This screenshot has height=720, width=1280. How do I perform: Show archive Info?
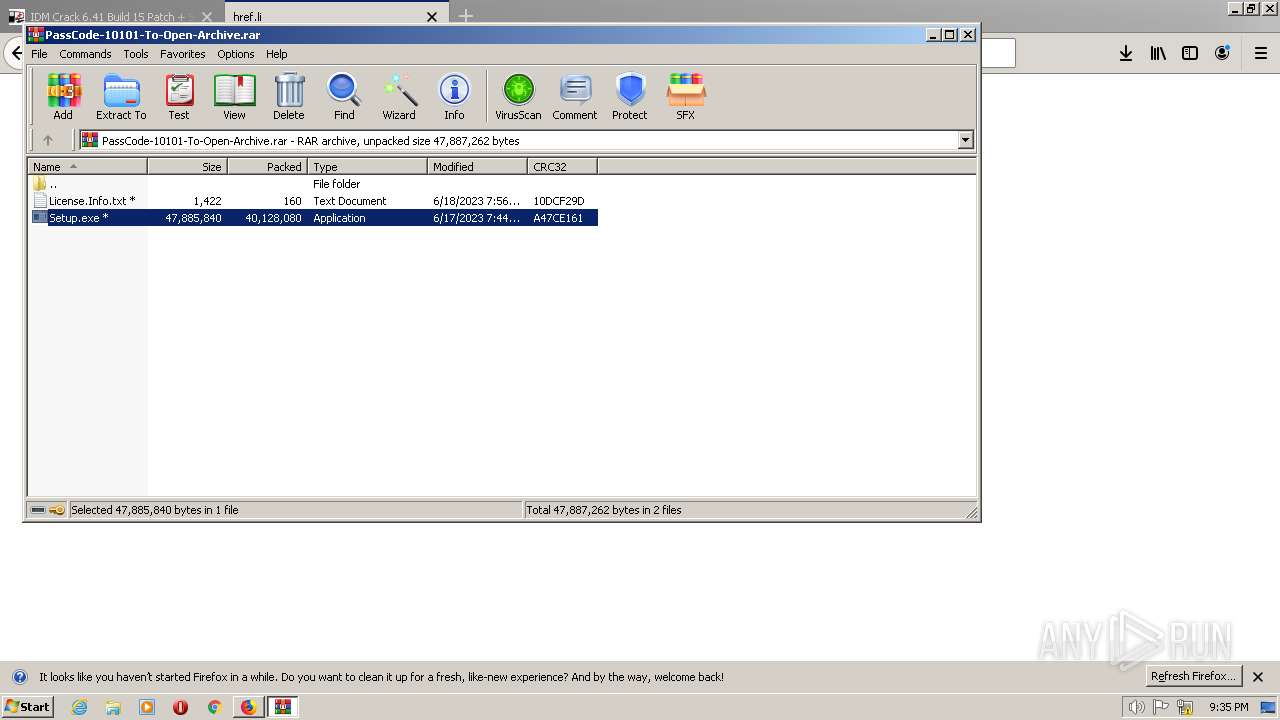[454, 97]
